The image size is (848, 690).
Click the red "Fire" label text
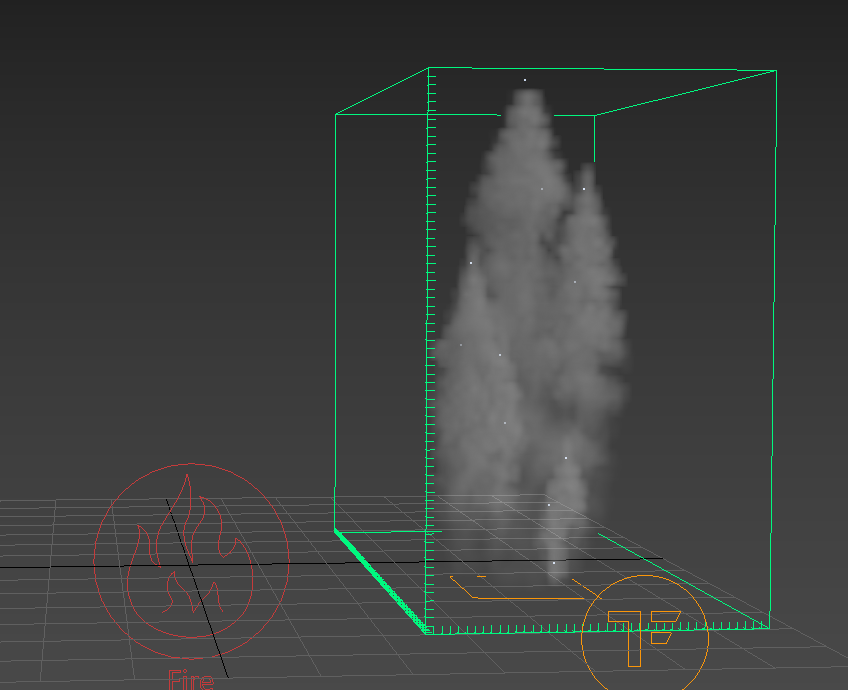click(191, 680)
